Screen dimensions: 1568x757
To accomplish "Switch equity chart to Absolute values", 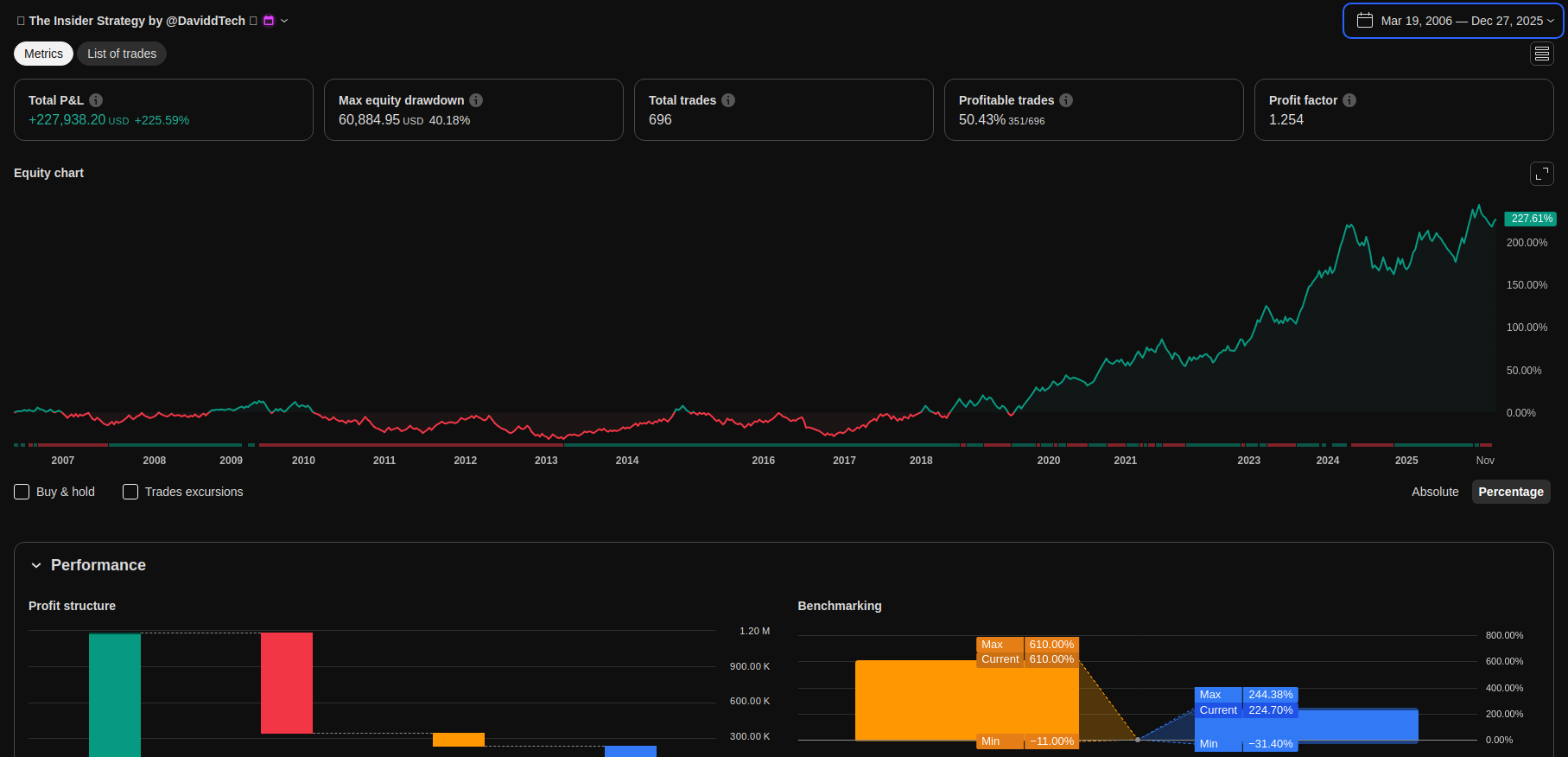I will coord(1434,492).
